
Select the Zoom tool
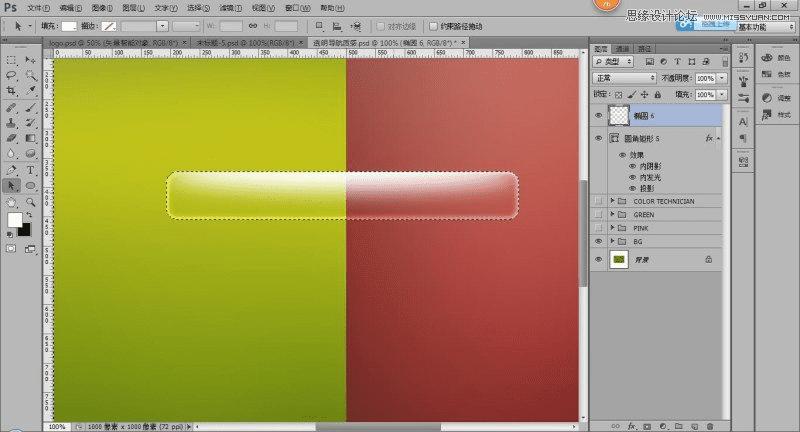pos(31,202)
